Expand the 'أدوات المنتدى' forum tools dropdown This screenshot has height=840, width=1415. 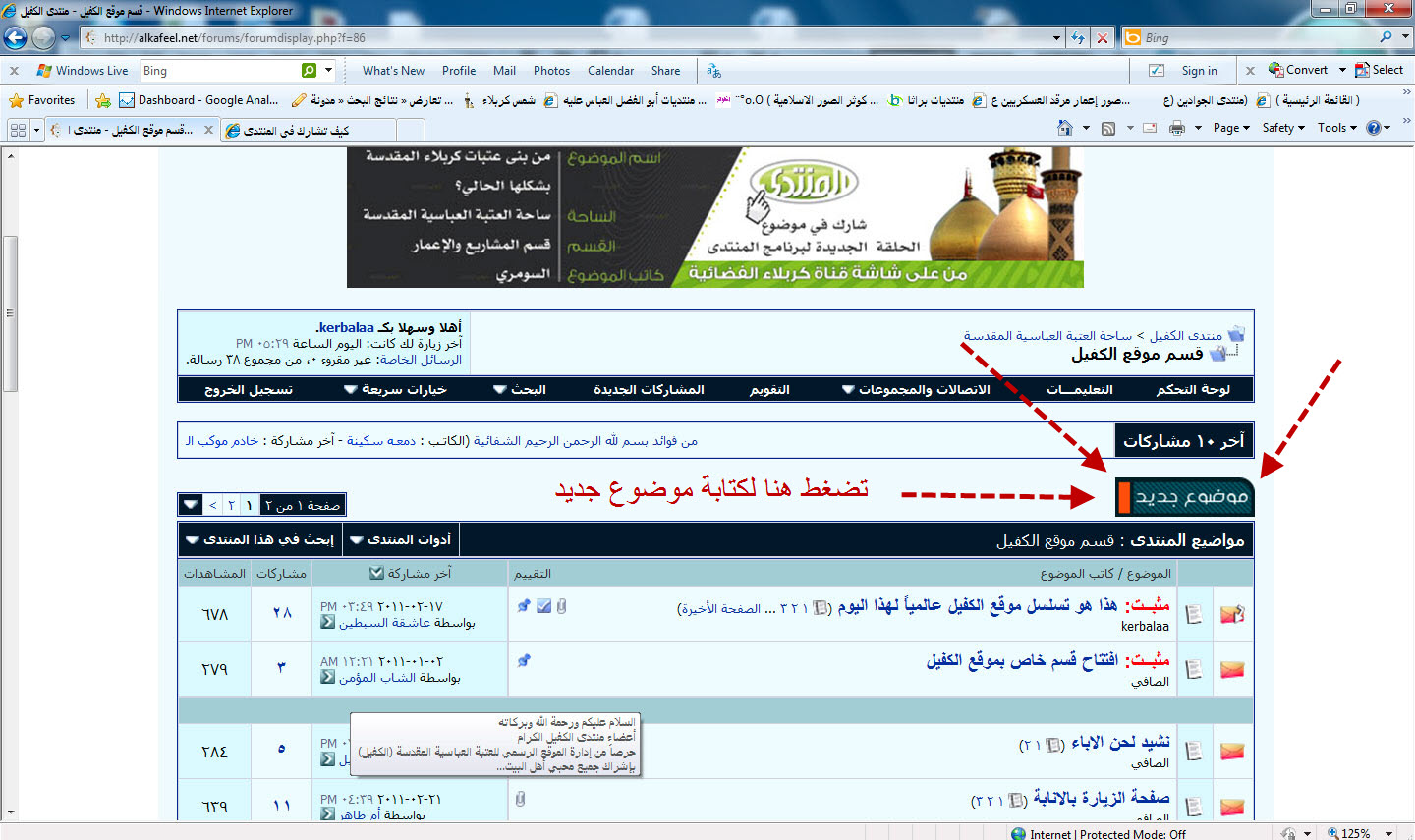(x=401, y=539)
